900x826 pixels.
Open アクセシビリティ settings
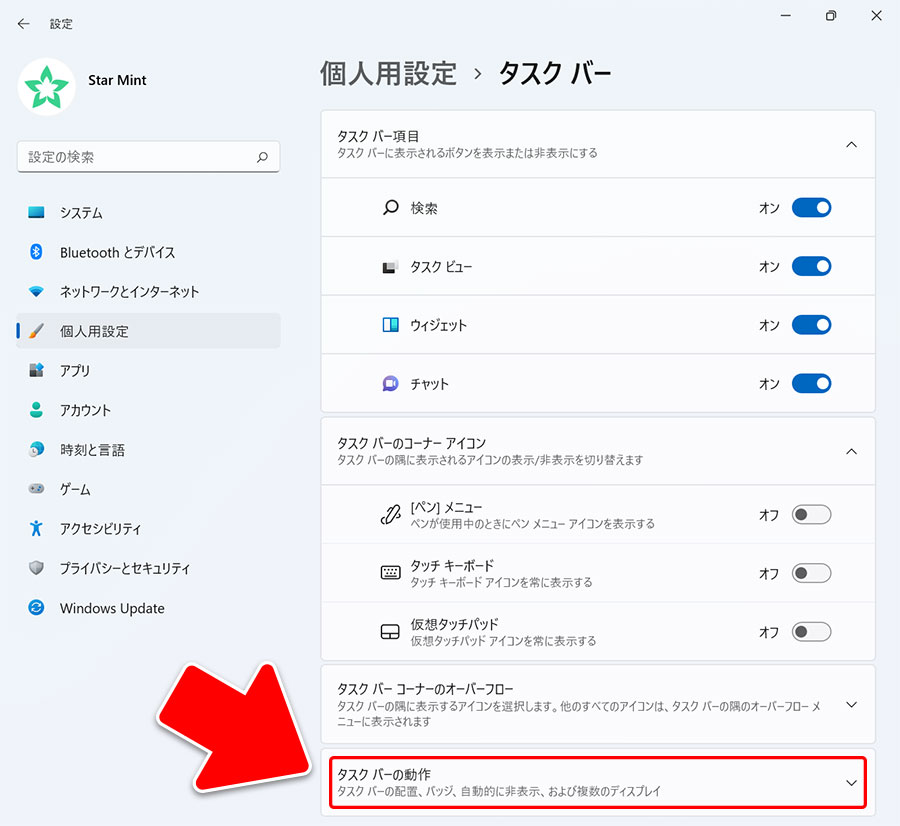148,528
